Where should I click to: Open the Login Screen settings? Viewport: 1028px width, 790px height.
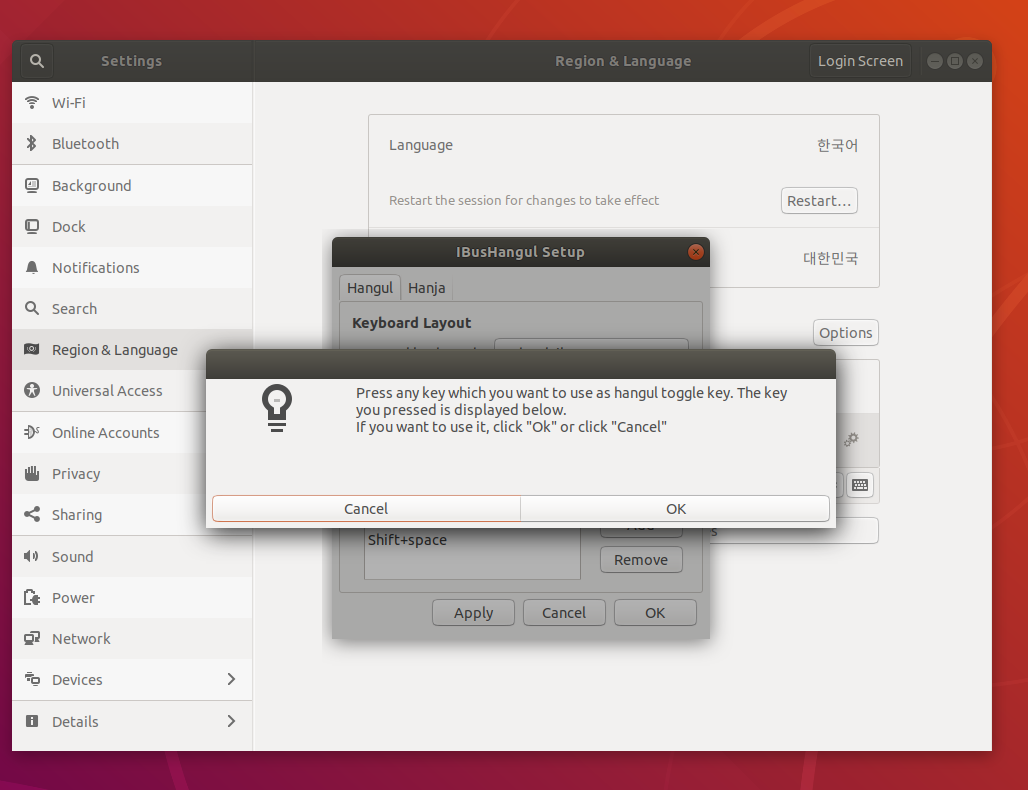coord(860,61)
